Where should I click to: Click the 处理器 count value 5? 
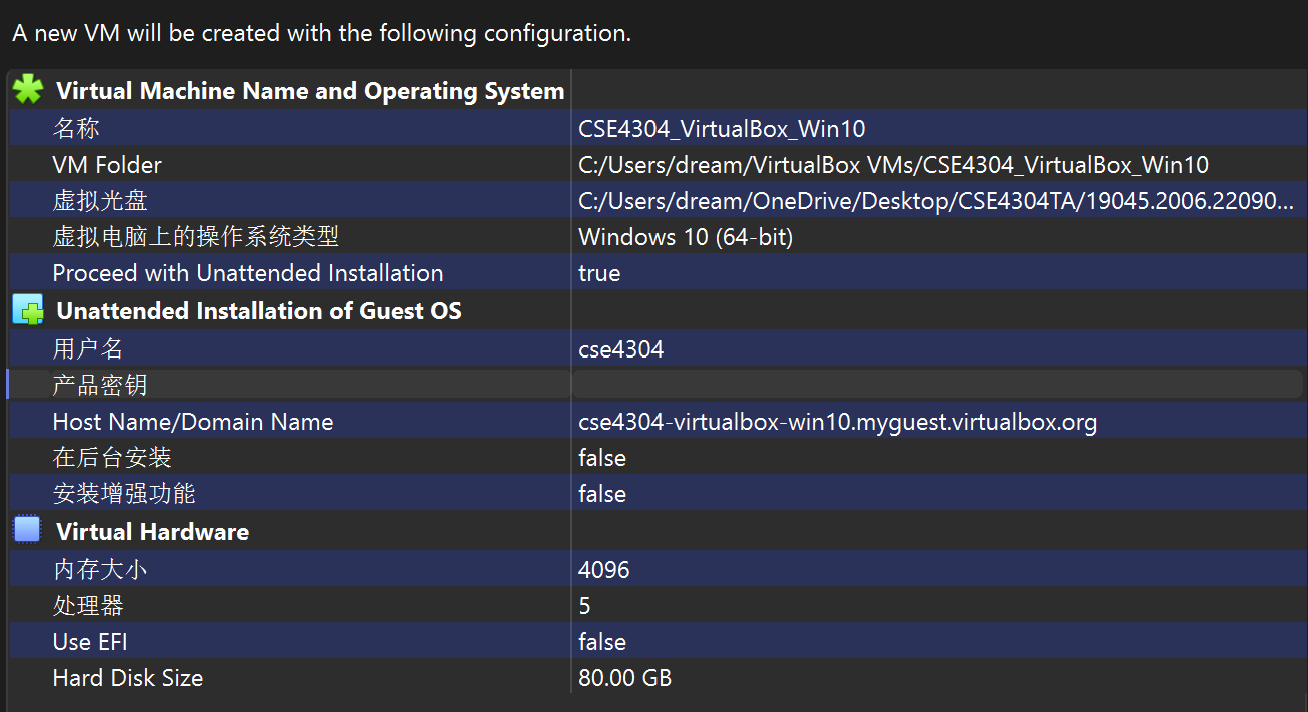pos(584,606)
